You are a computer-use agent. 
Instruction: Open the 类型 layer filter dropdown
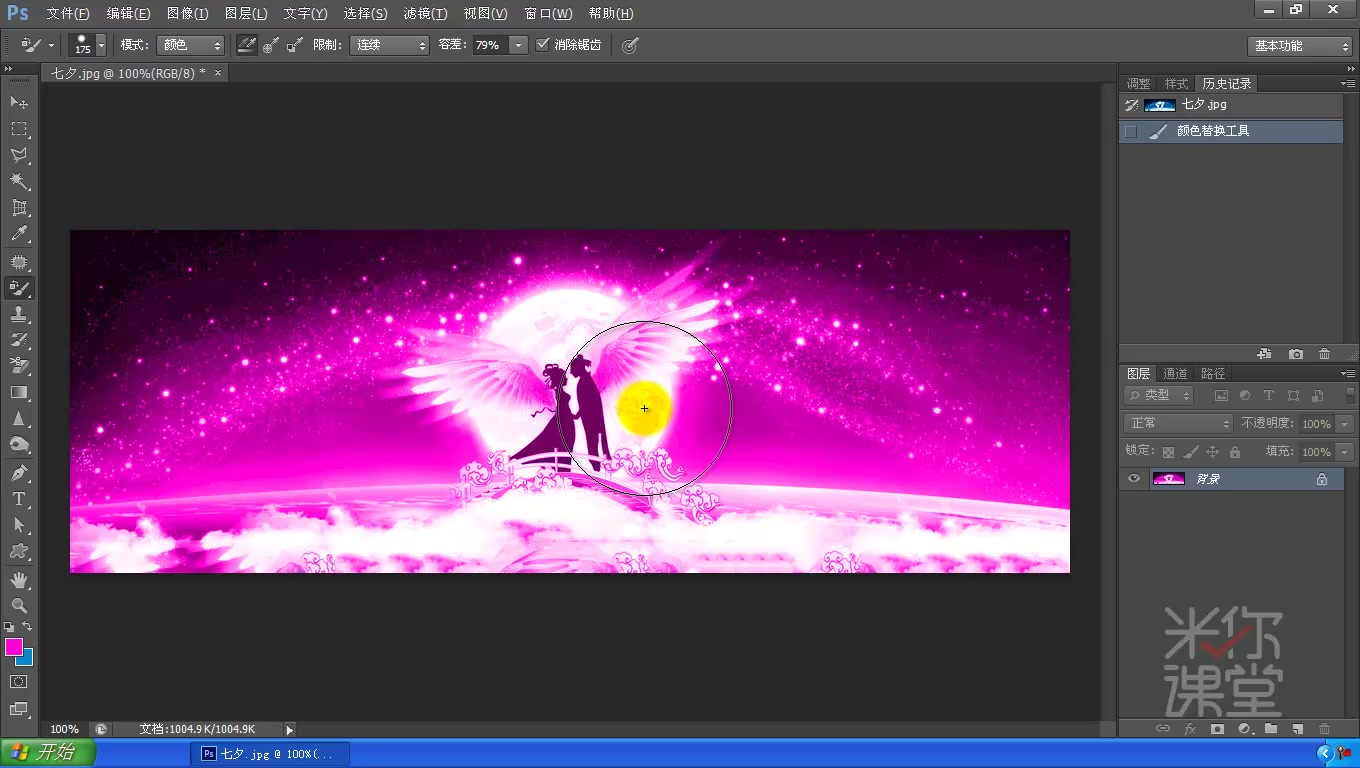click(x=1158, y=396)
